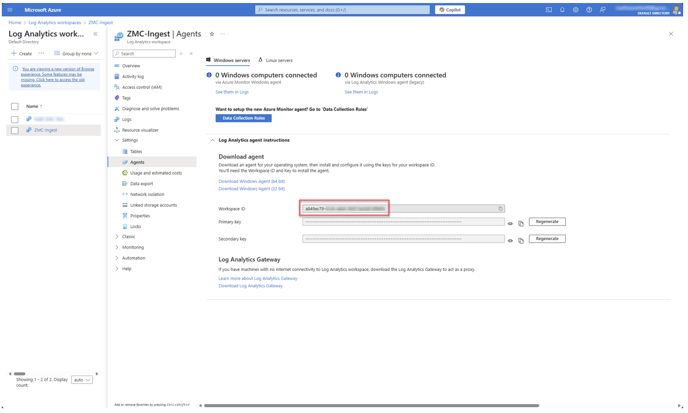Image resolution: width=688 pixels, height=413 pixels.
Task: Open Overview in the resource menu
Action: (131, 66)
